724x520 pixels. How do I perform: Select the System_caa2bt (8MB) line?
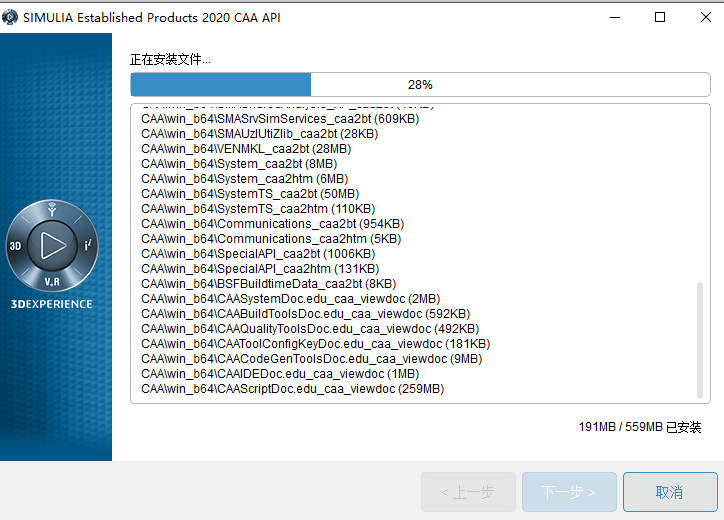[x=239, y=164]
